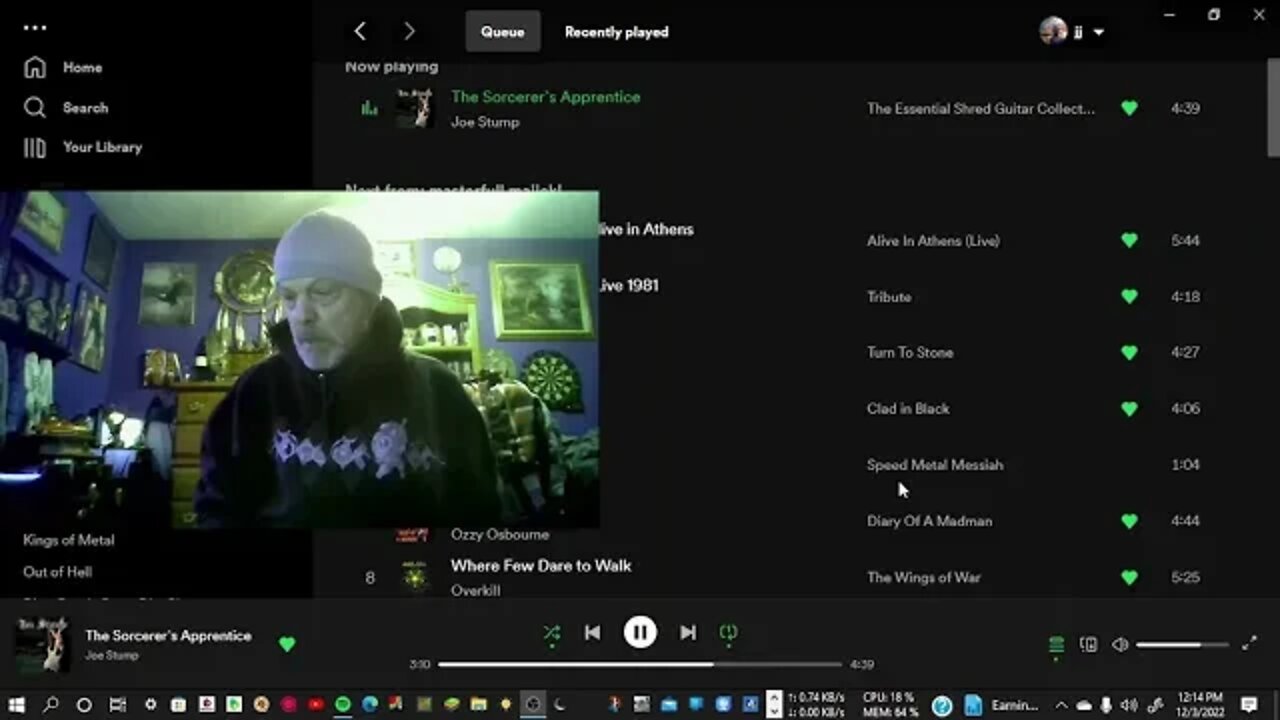Open the Diary Of A Madman album link
Screen dimensions: 1280x720
[x=930, y=520]
